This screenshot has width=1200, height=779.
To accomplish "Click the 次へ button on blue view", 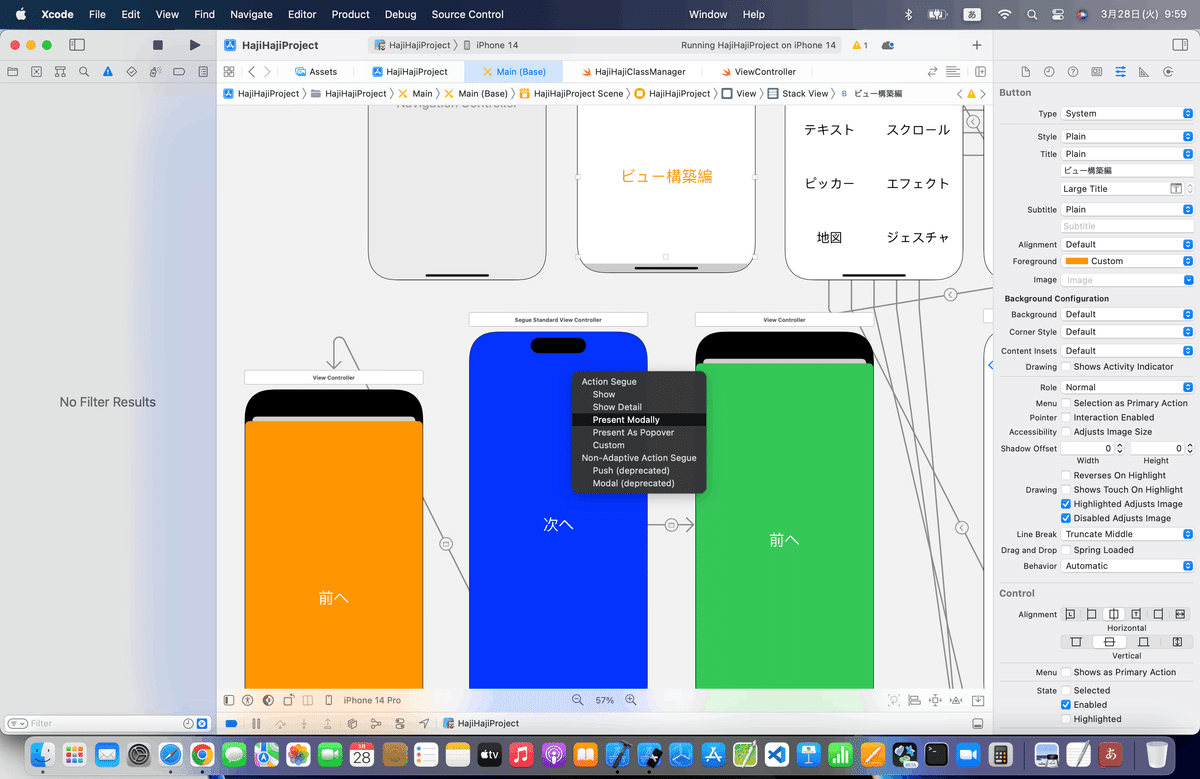I will 558,524.
